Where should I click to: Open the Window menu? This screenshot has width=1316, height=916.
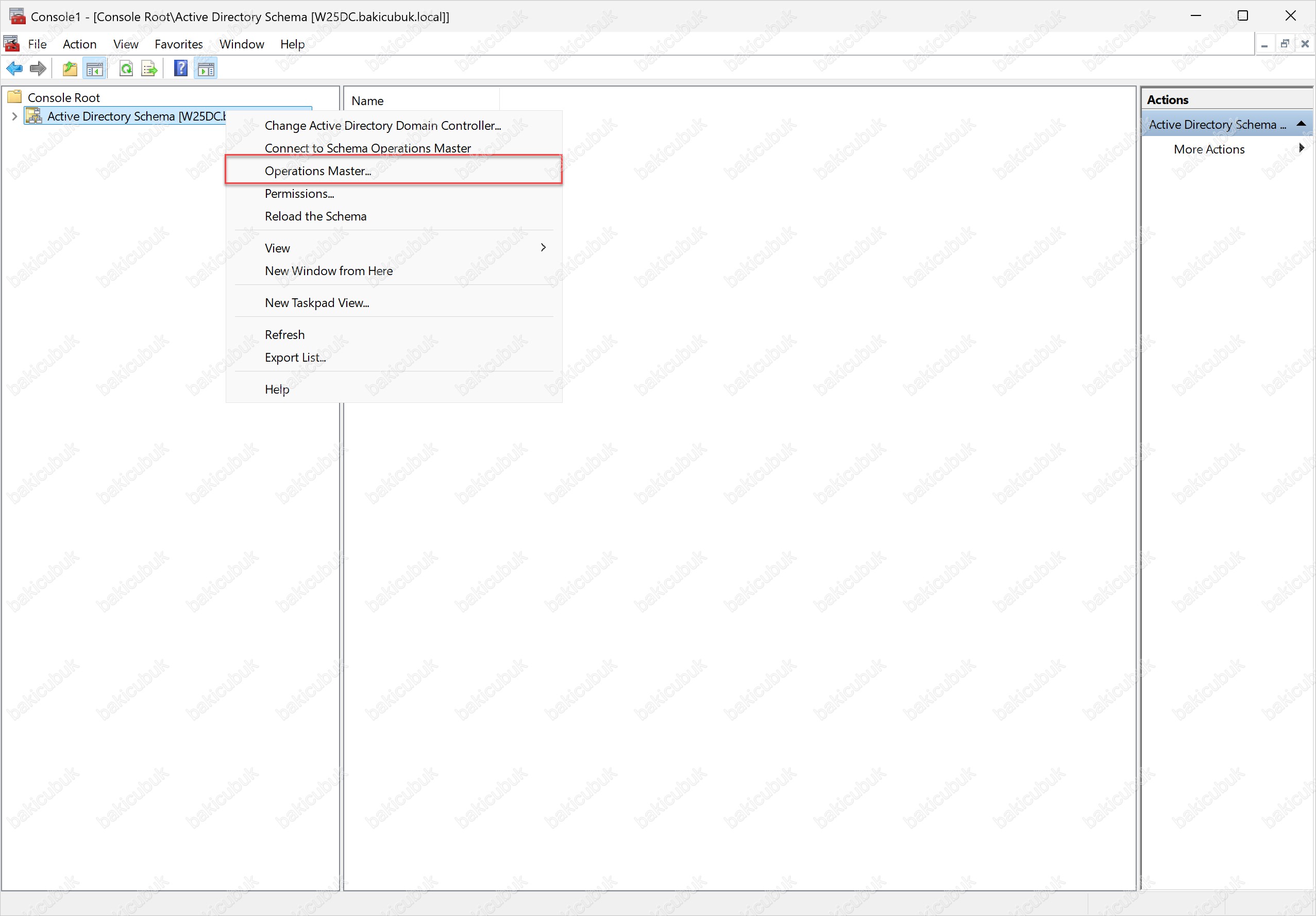click(x=241, y=44)
